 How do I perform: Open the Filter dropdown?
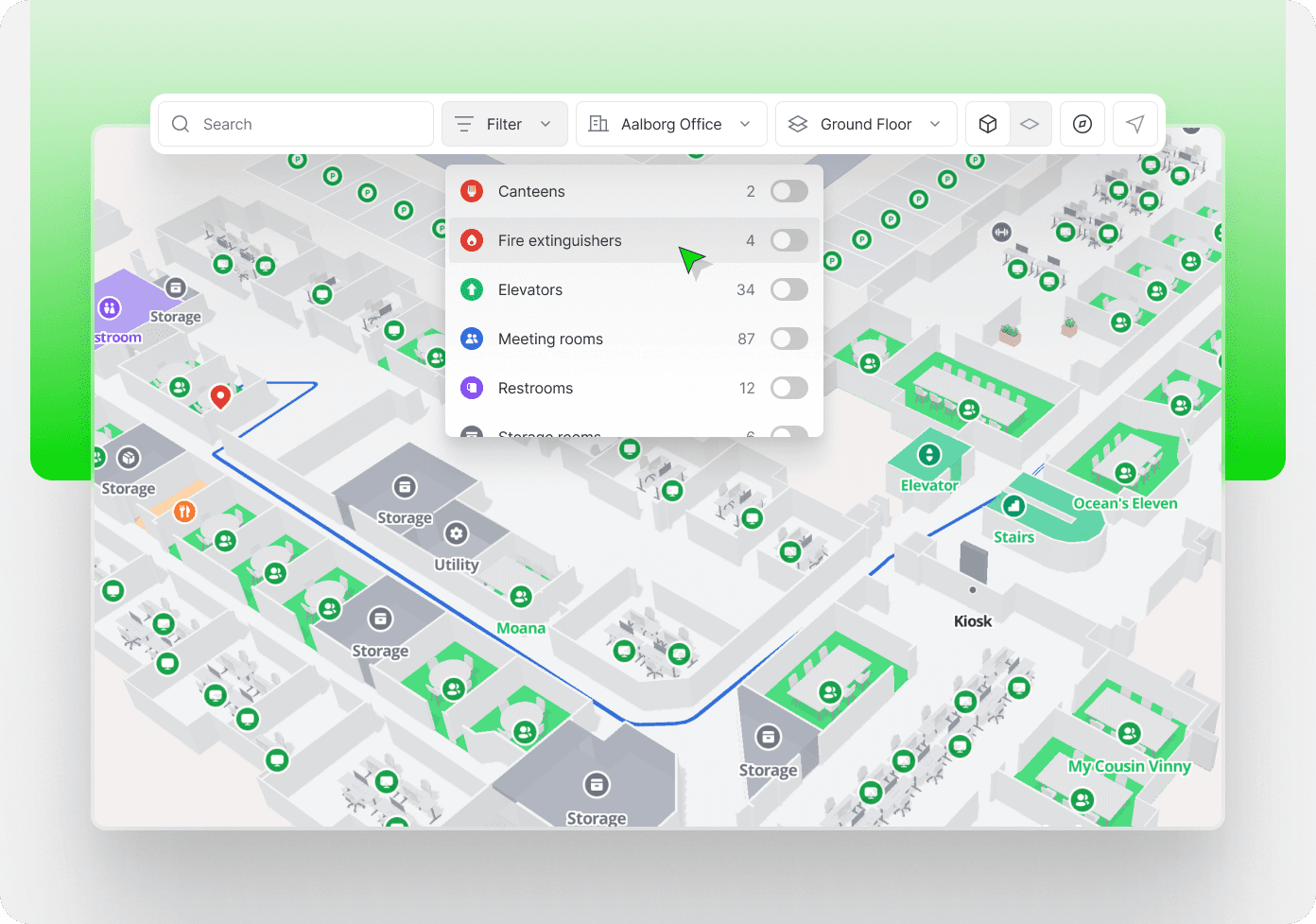tap(505, 124)
